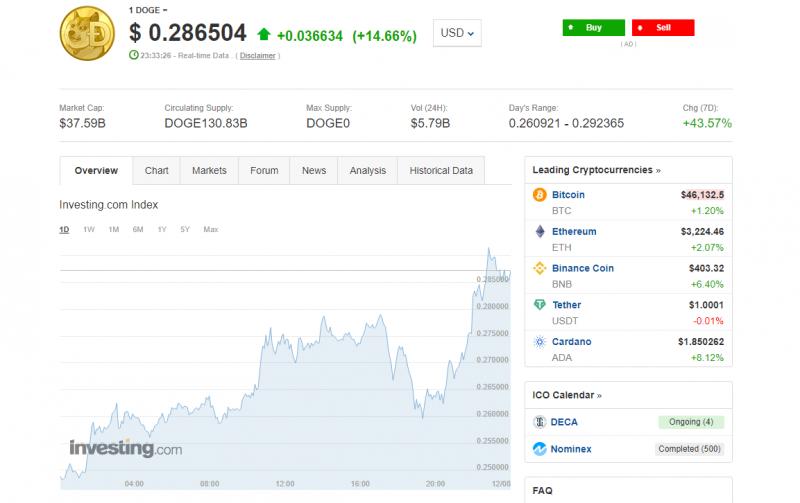
Task: Click the green Buy button
Action: click(x=594, y=28)
